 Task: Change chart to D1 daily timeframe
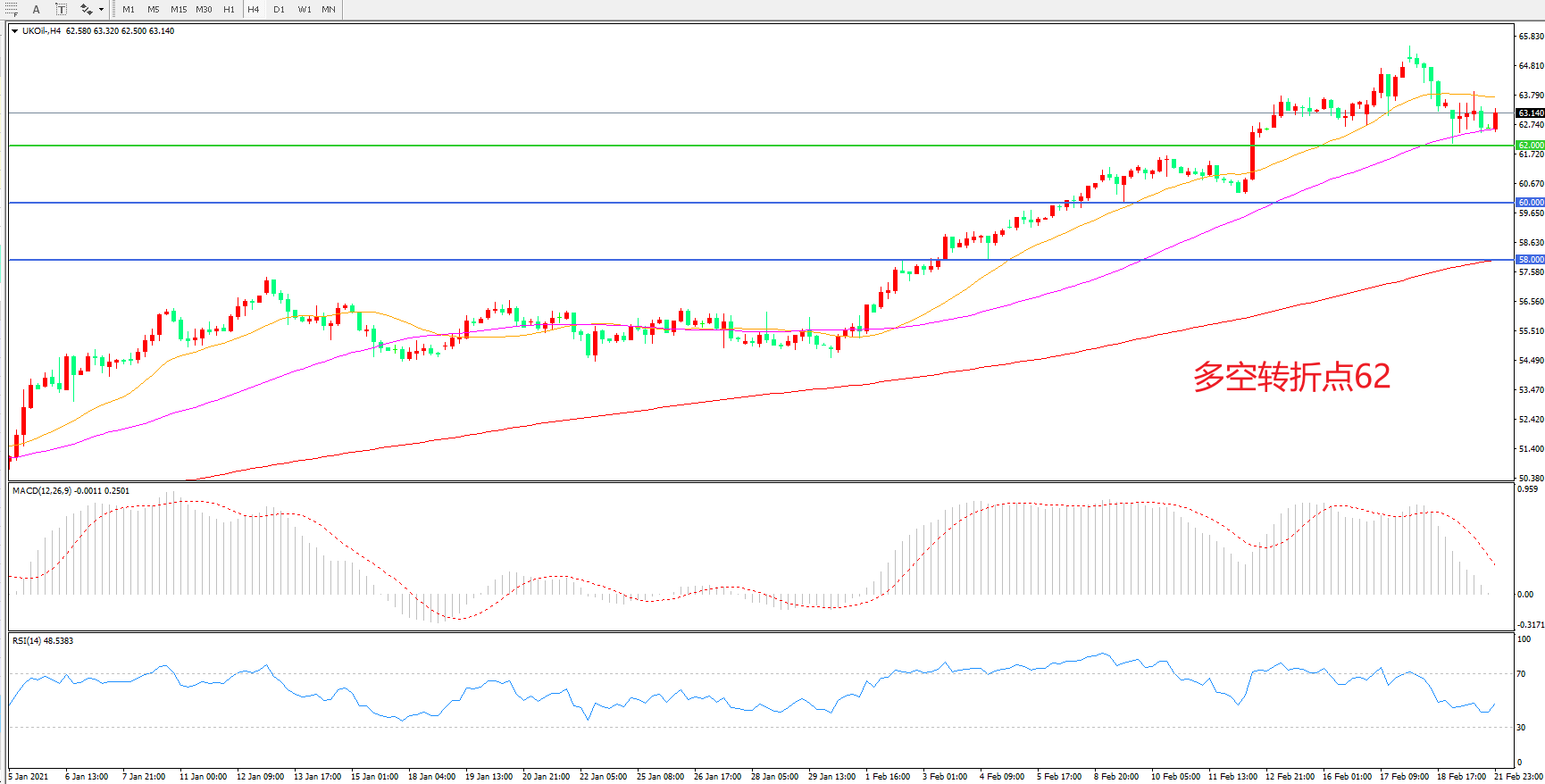(x=279, y=9)
